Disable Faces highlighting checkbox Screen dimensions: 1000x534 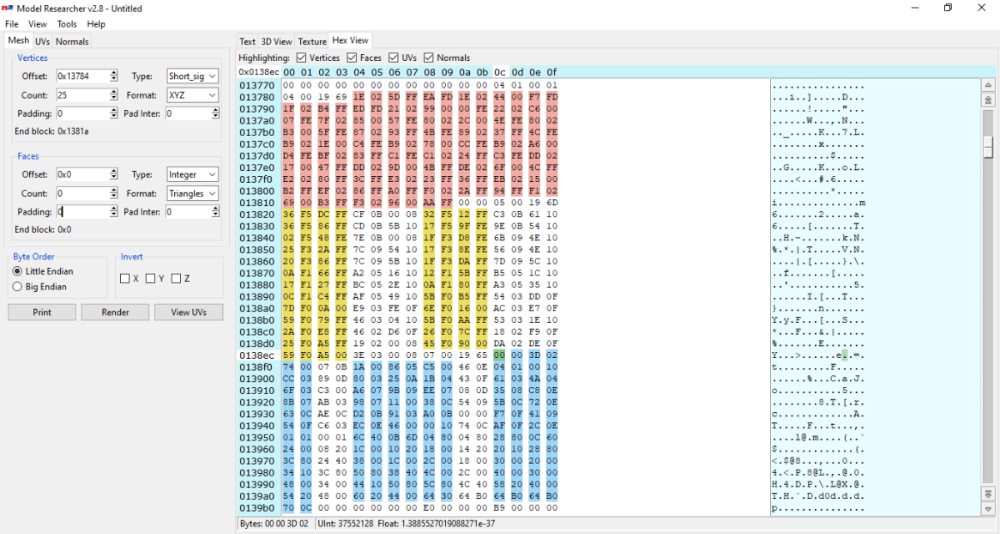pos(352,58)
